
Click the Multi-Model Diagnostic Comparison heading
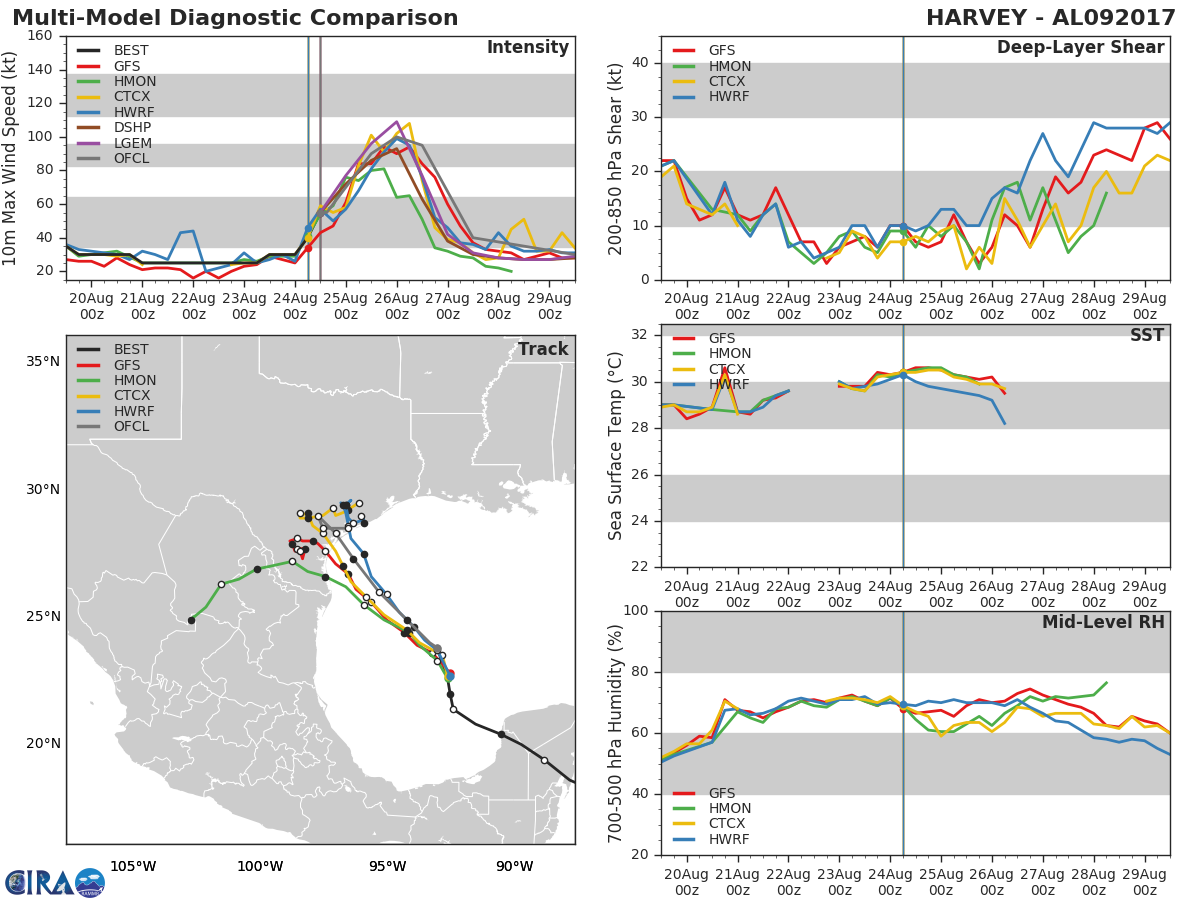[235, 18]
